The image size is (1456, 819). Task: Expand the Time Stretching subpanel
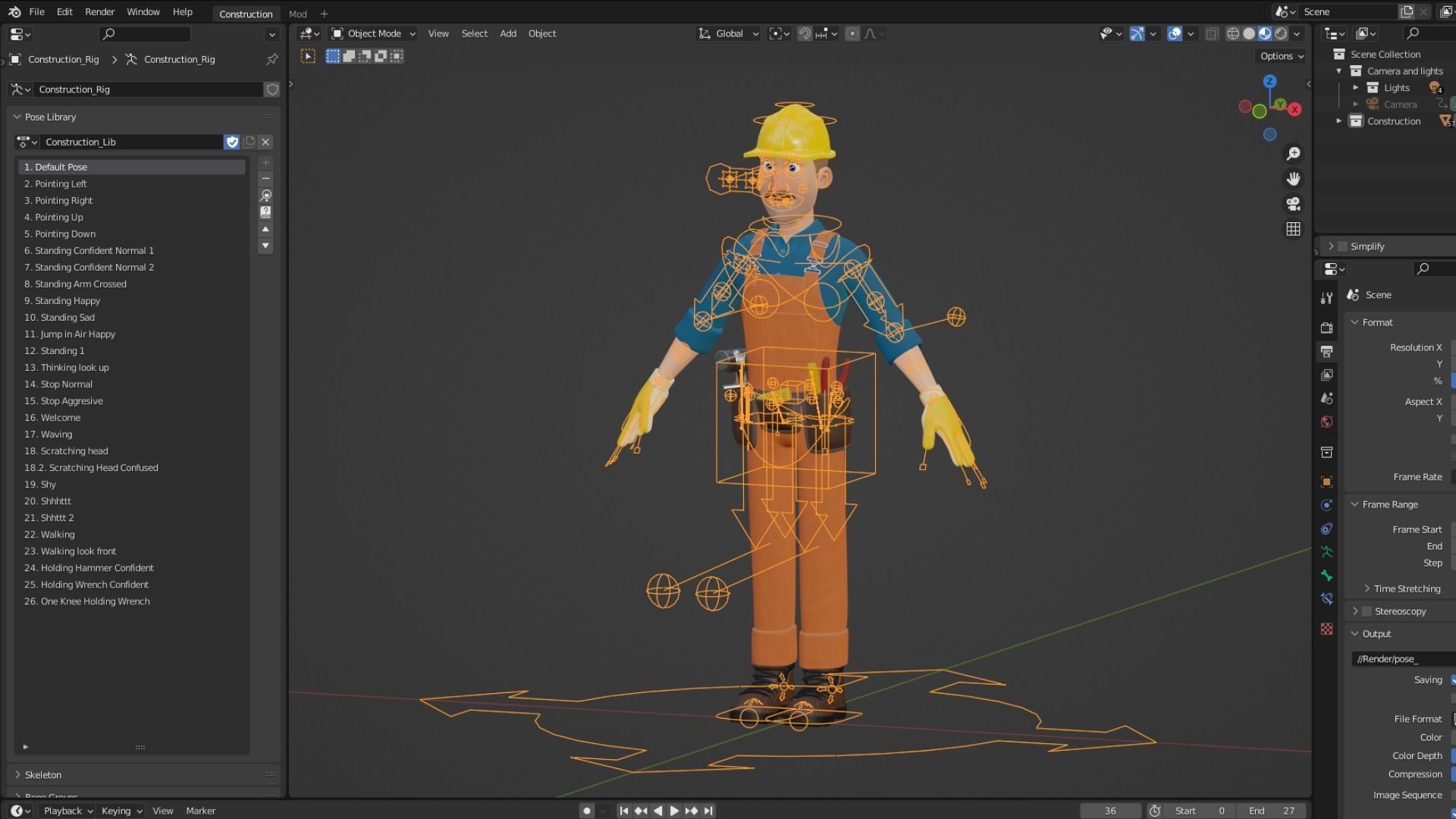[x=1367, y=588]
